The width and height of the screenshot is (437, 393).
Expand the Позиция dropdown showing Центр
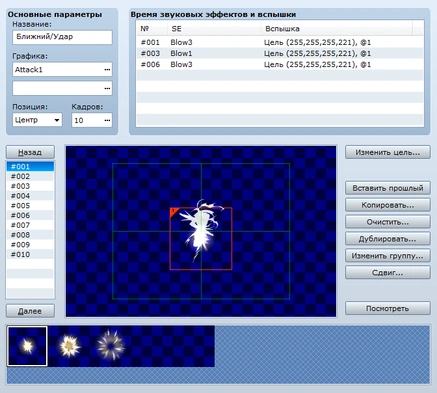click(x=37, y=120)
